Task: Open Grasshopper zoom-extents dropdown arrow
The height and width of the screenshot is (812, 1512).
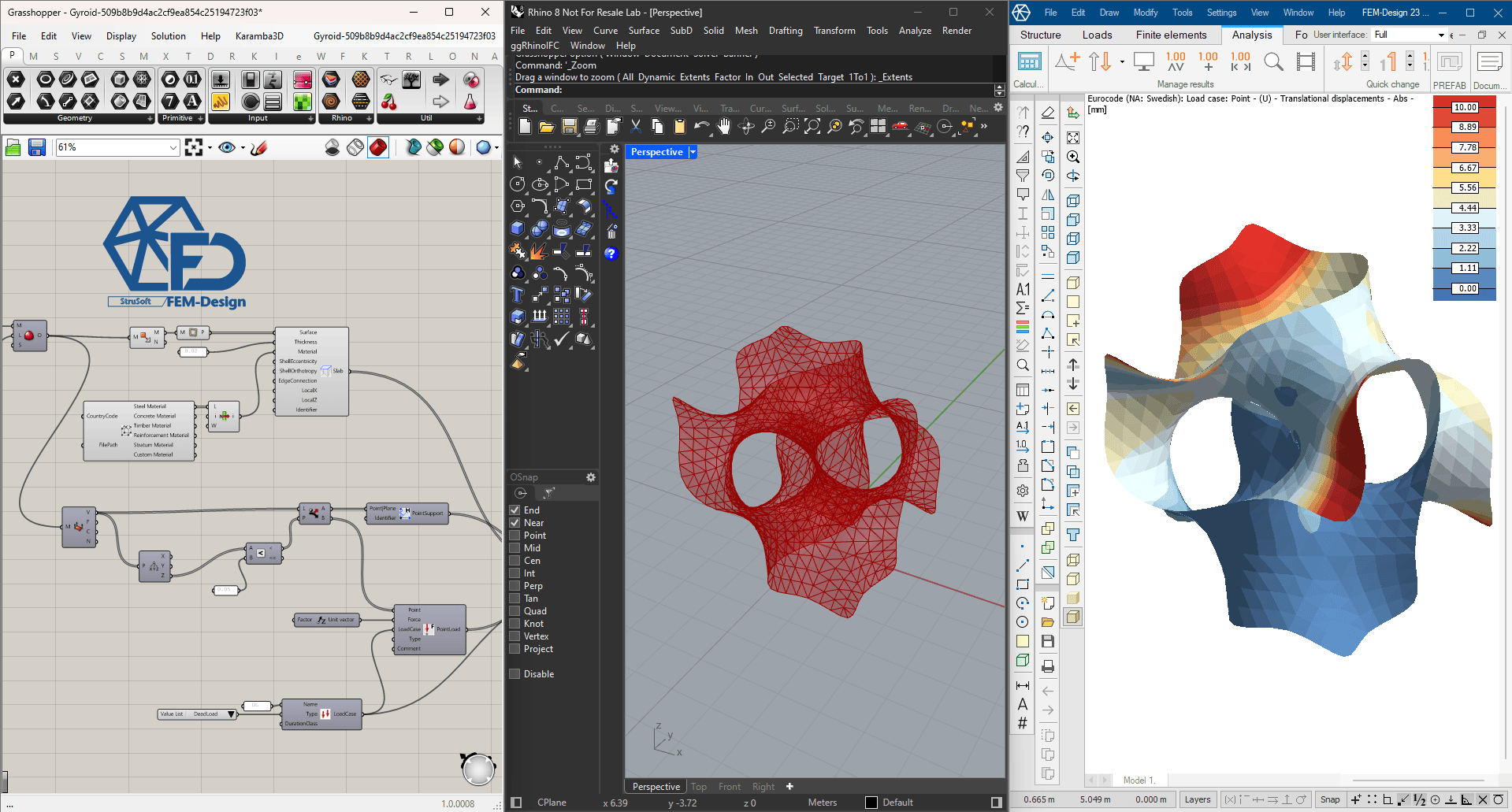Action: tap(210, 147)
